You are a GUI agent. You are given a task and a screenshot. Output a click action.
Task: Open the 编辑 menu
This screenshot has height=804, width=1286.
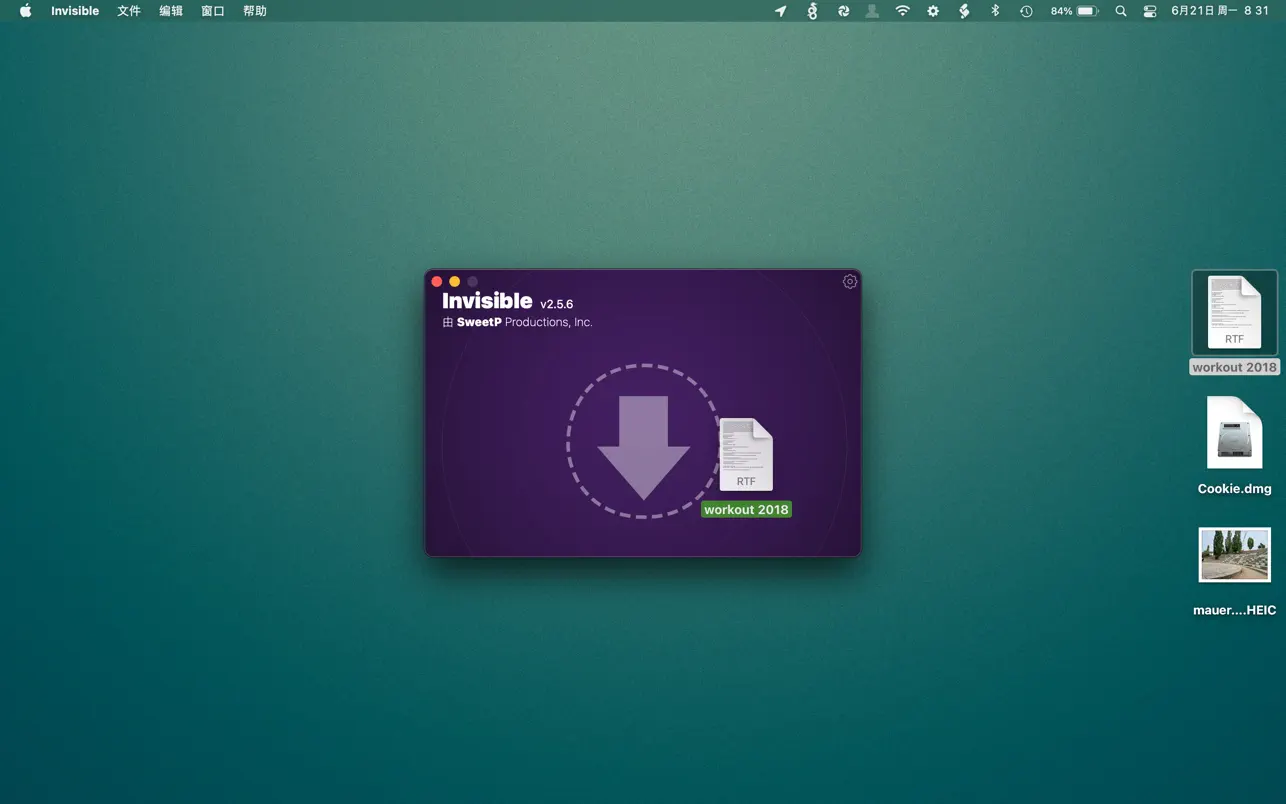171,11
